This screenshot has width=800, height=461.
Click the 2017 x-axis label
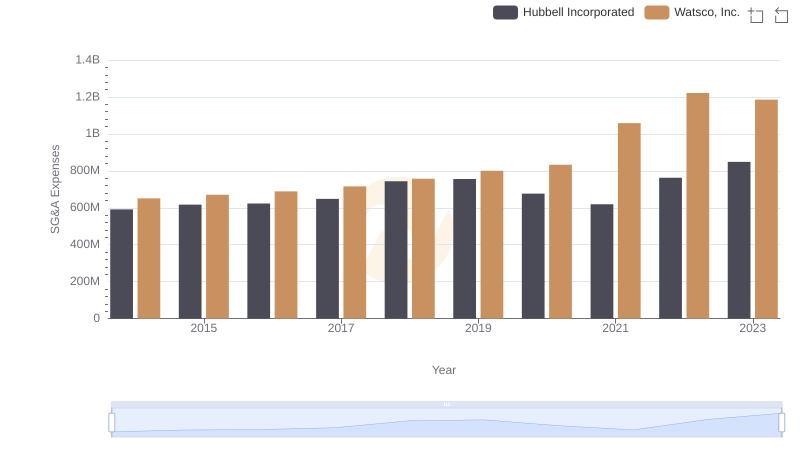pyautogui.click(x=341, y=328)
